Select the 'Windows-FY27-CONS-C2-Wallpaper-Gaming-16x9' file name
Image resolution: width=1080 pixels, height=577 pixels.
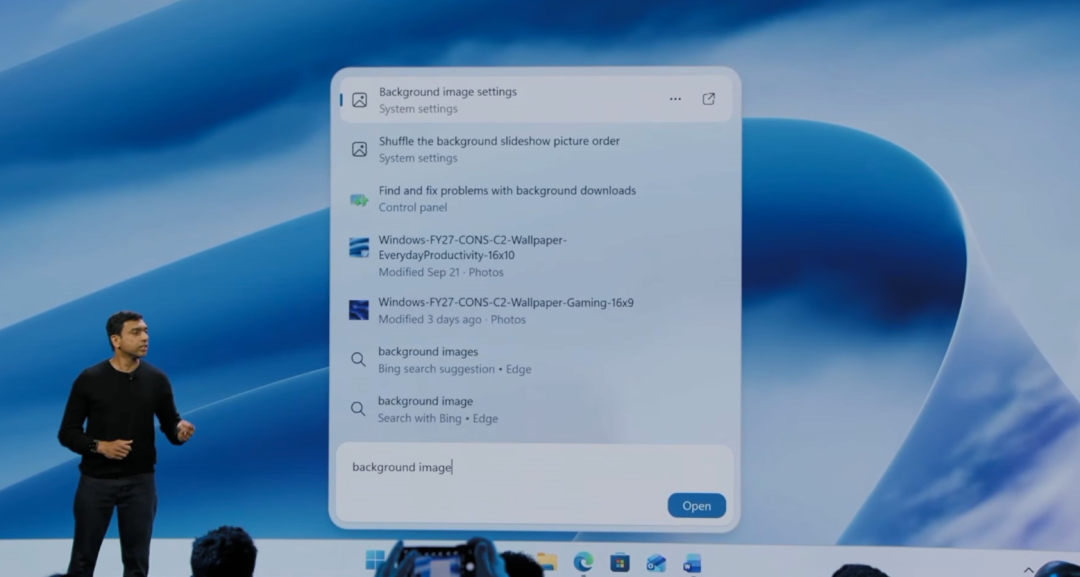tap(506, 302)
